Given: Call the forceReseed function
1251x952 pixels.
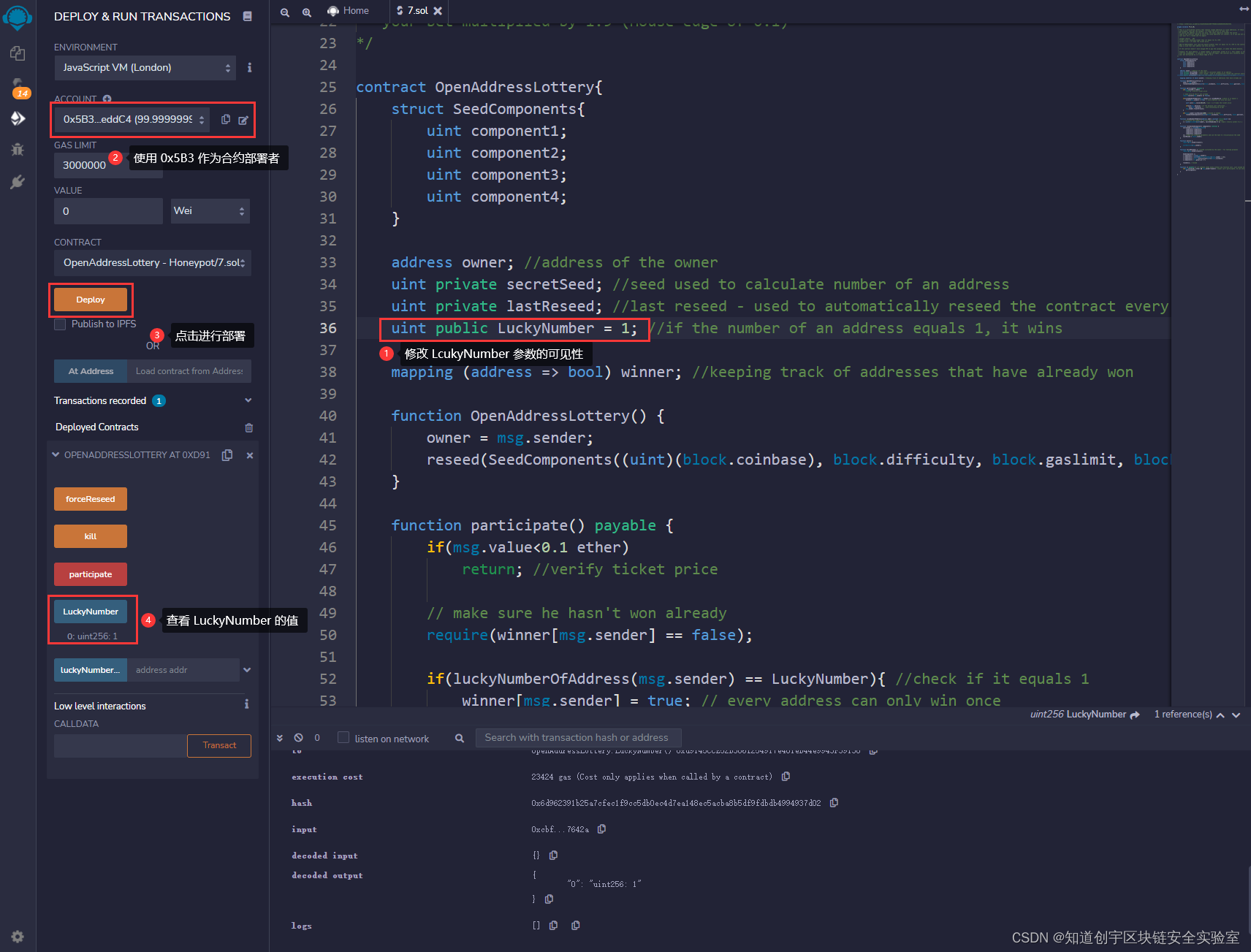Looking at the screenshot, I should 91,499.
